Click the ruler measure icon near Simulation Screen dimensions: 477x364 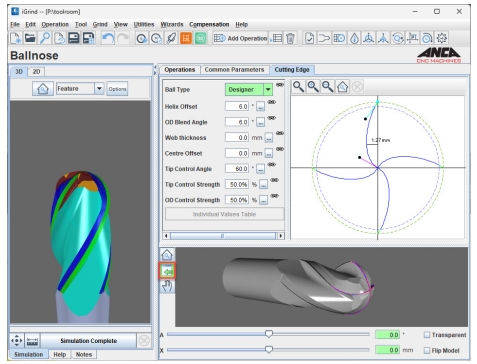(32, 341)
